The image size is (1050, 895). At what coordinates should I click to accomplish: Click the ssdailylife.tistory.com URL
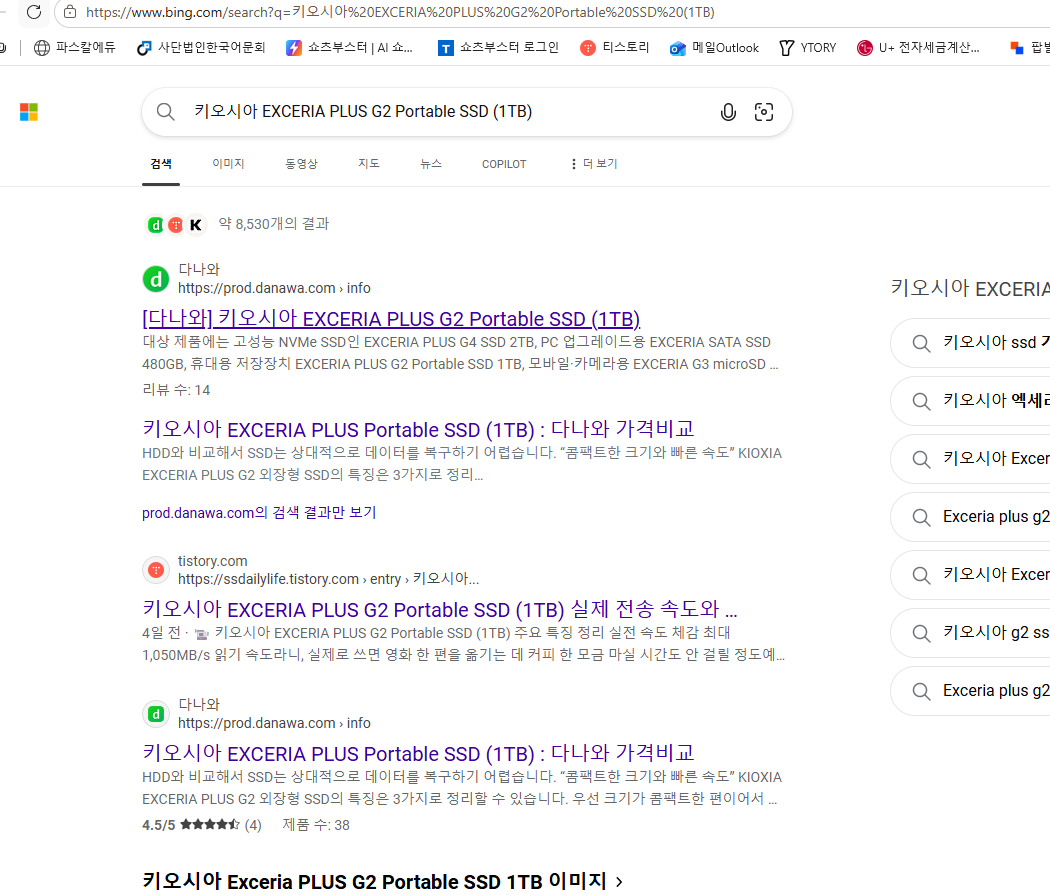click(x=328, y=579)
